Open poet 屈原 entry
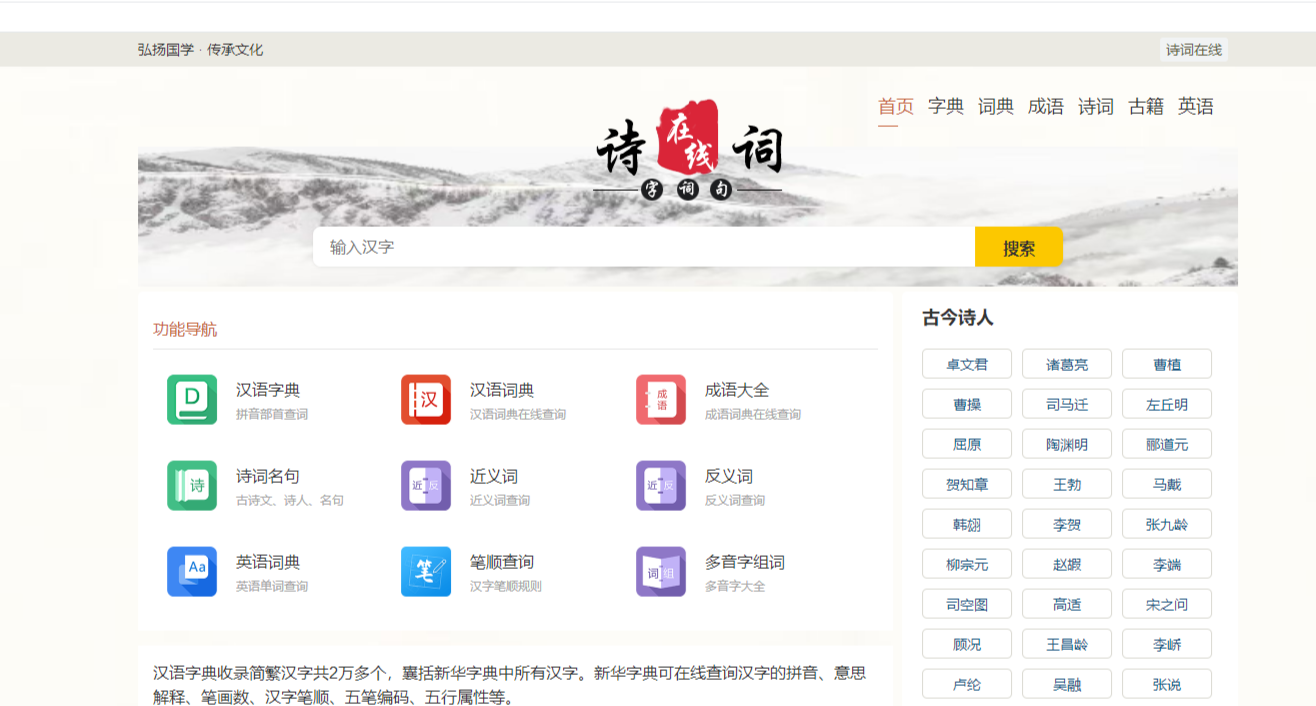The image size is (1316, 706). pos(966,443)
